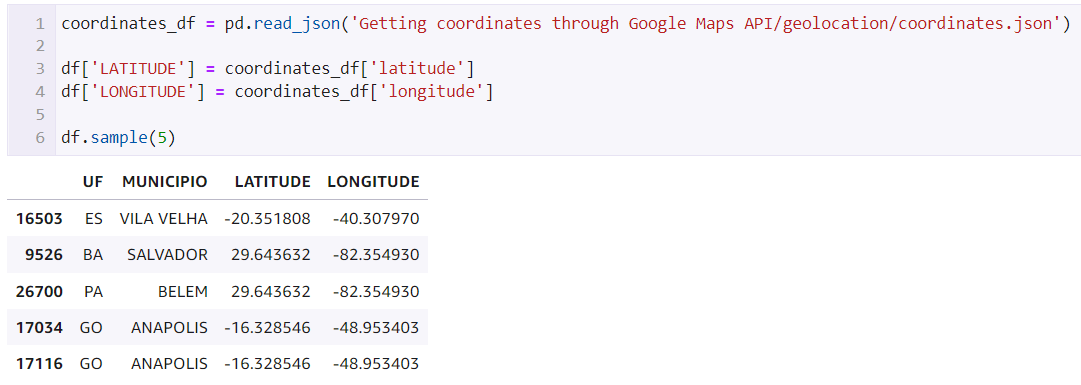Click the LATITUDE column header
This screenshot has height=385, width=1081.
pyautogui.click(x=272, y=182)
